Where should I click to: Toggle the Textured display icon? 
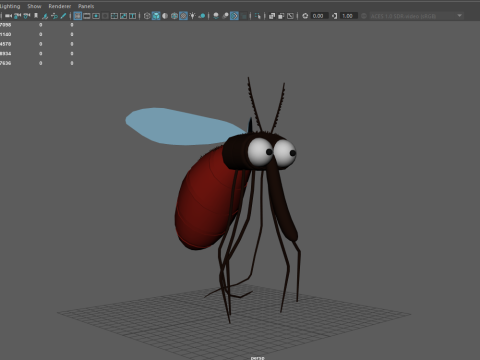tap(183, 16)
